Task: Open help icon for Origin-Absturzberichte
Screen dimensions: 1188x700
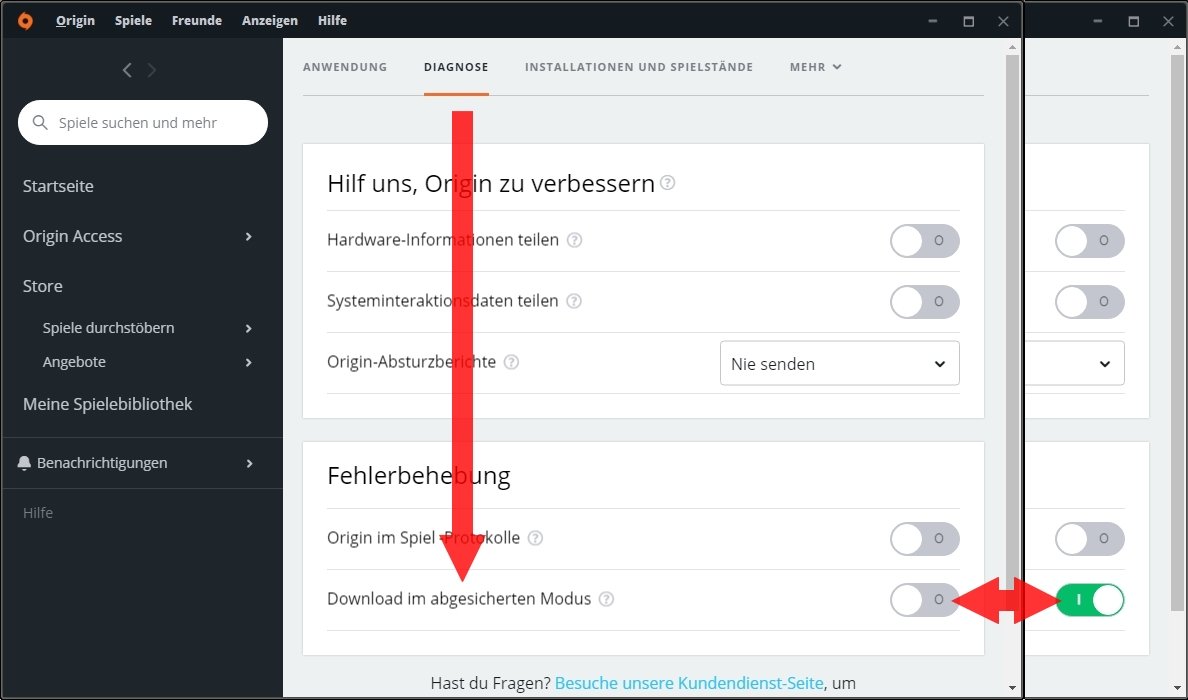Action: [511, 362]
